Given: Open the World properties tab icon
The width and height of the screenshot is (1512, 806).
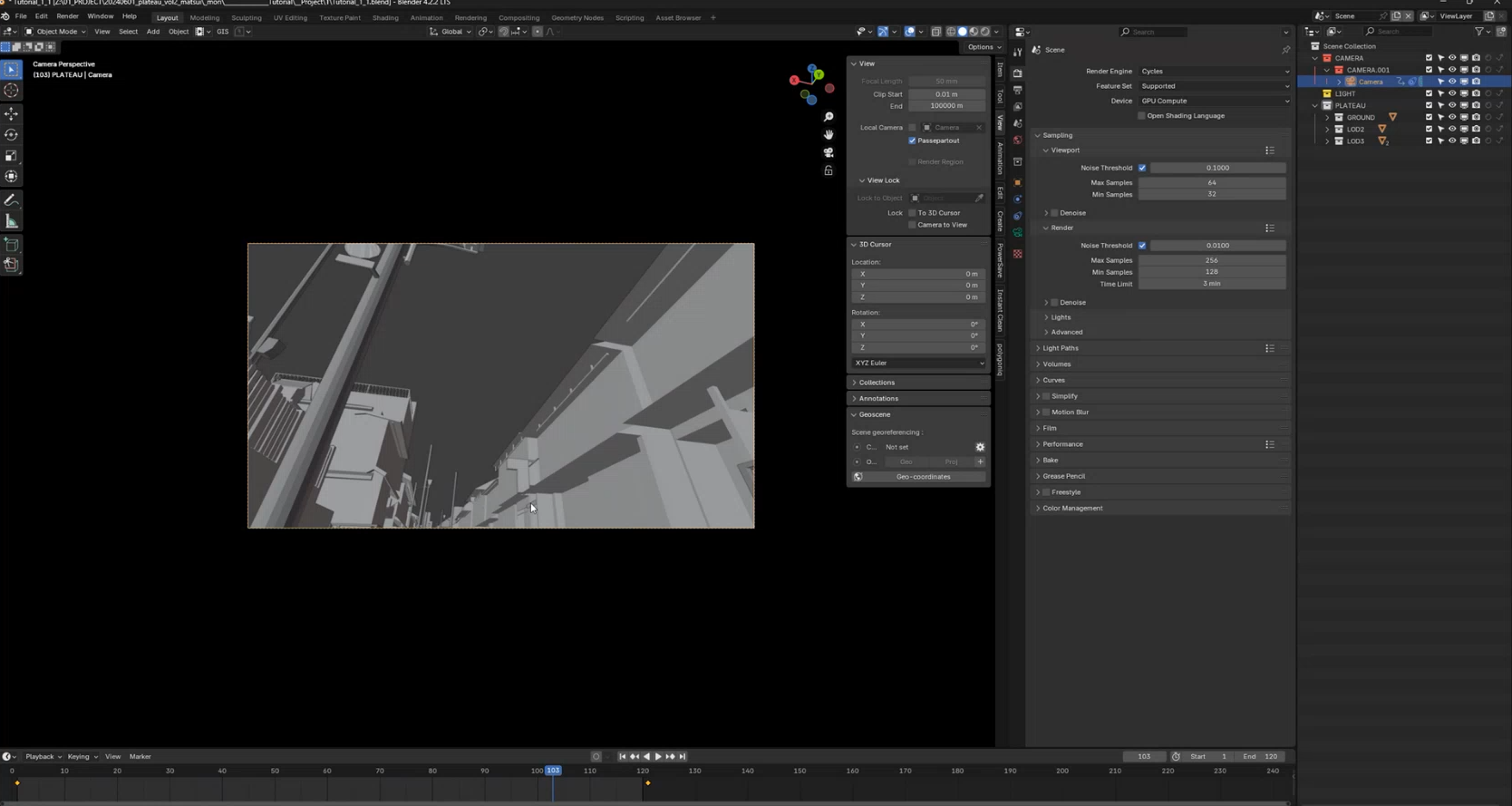Looking at the screenshot, I should pos(1017,141).
